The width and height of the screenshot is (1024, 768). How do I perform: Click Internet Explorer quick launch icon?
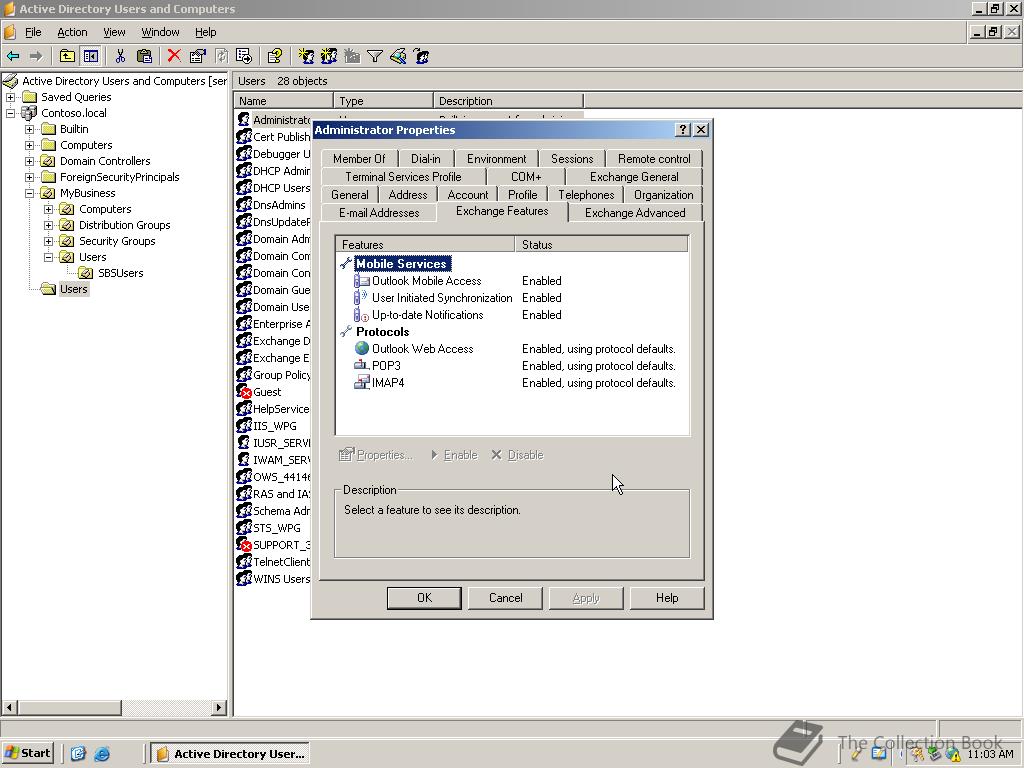(102, 754)
